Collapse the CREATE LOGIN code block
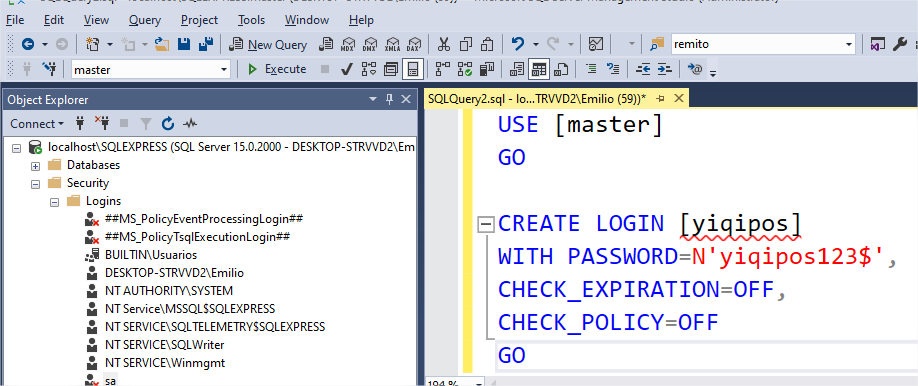This screenshot has height=386, width=918. click(x=485, y=224)
